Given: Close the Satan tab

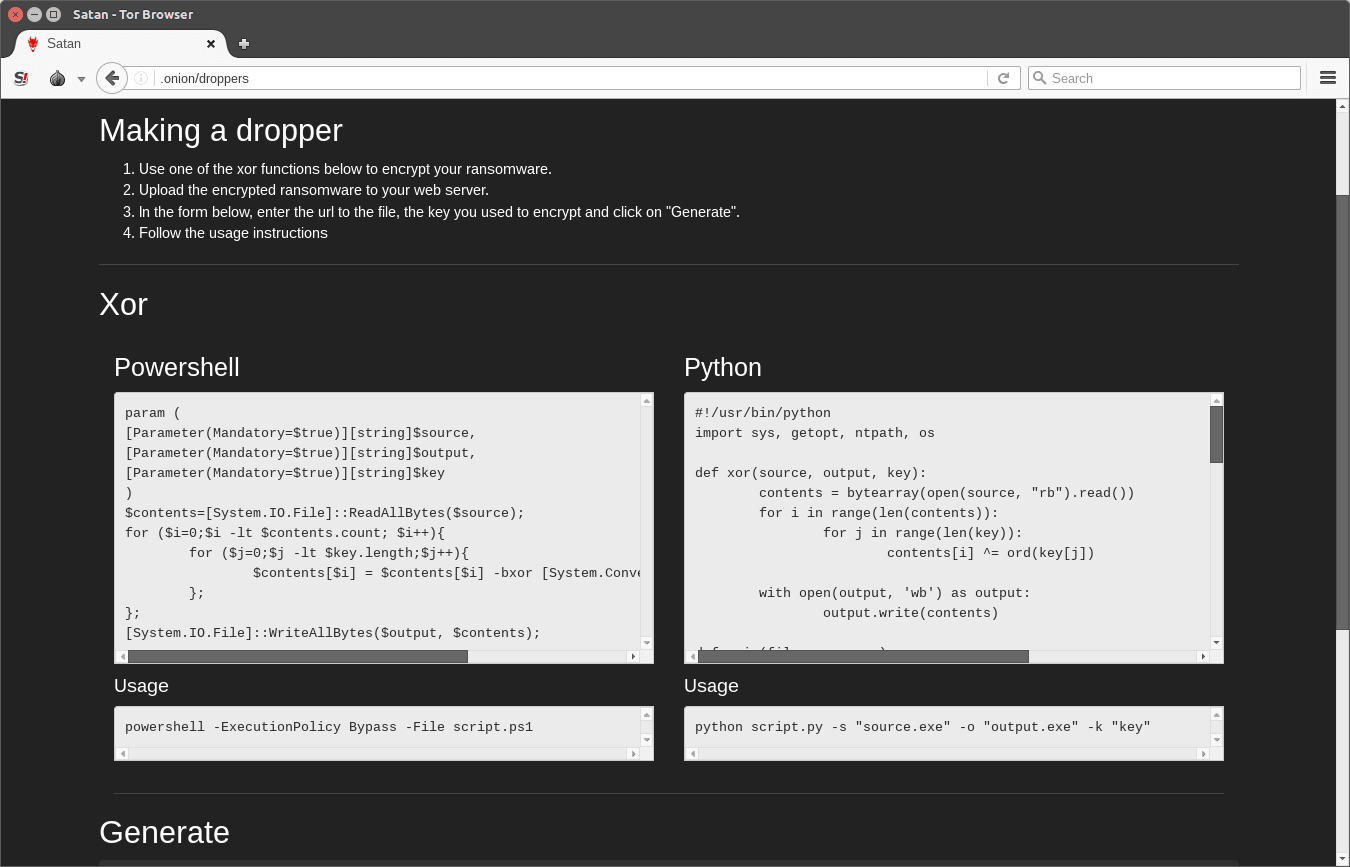Looking at the screenshot, I should pyautogui.click(x=211, y=44).
